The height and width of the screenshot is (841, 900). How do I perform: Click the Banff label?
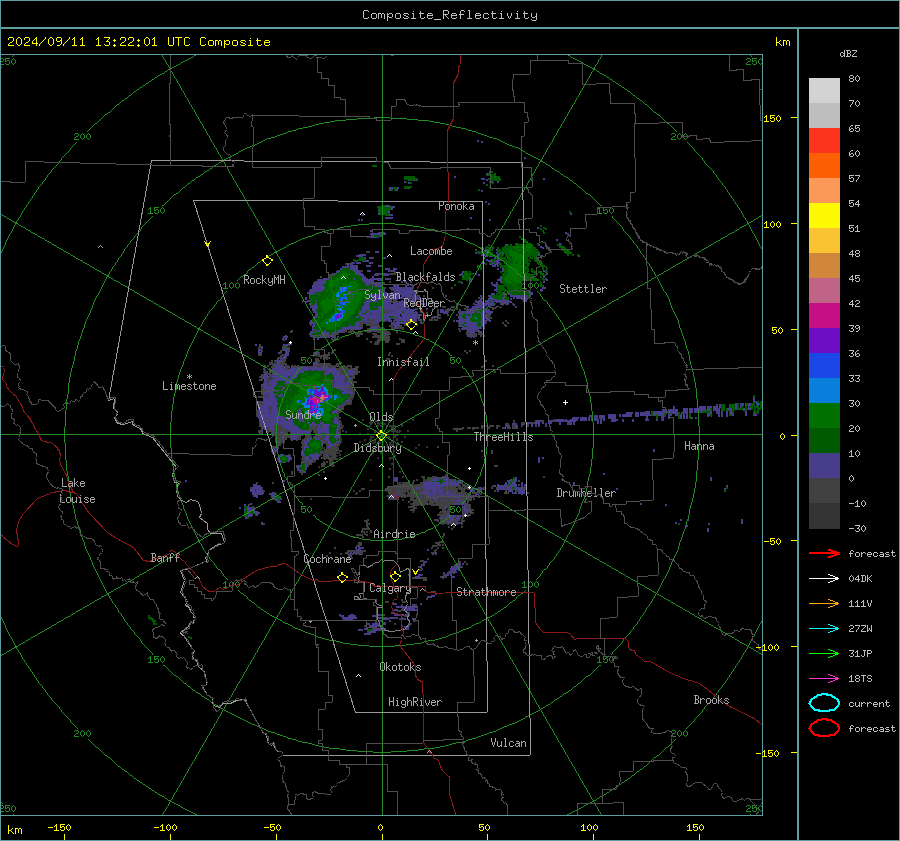tap(165, 557)
